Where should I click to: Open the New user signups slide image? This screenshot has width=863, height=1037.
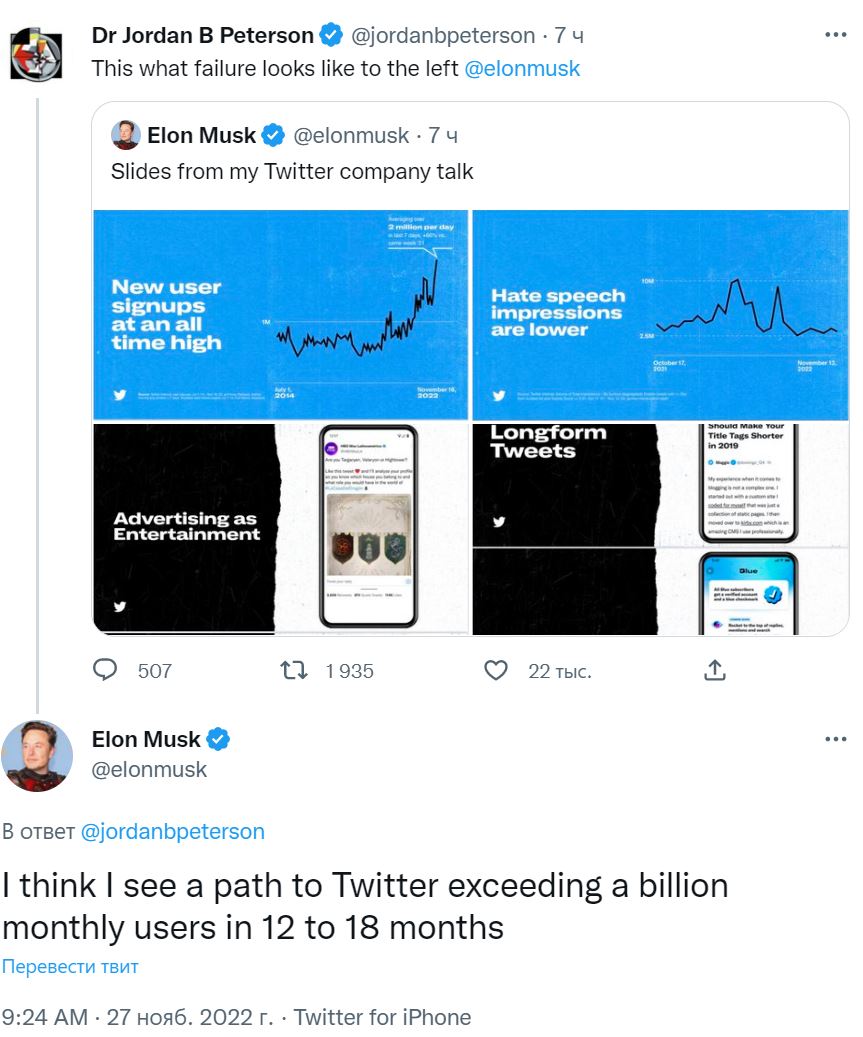click(x=280, y=314)
